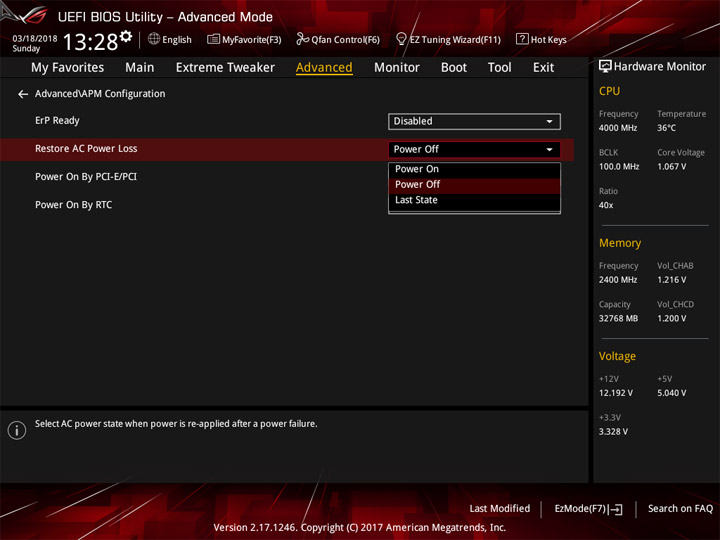Go to the Monitor tab
This screenshot has height=540, width=720.
pyautogui.click(x=397, y=68)
